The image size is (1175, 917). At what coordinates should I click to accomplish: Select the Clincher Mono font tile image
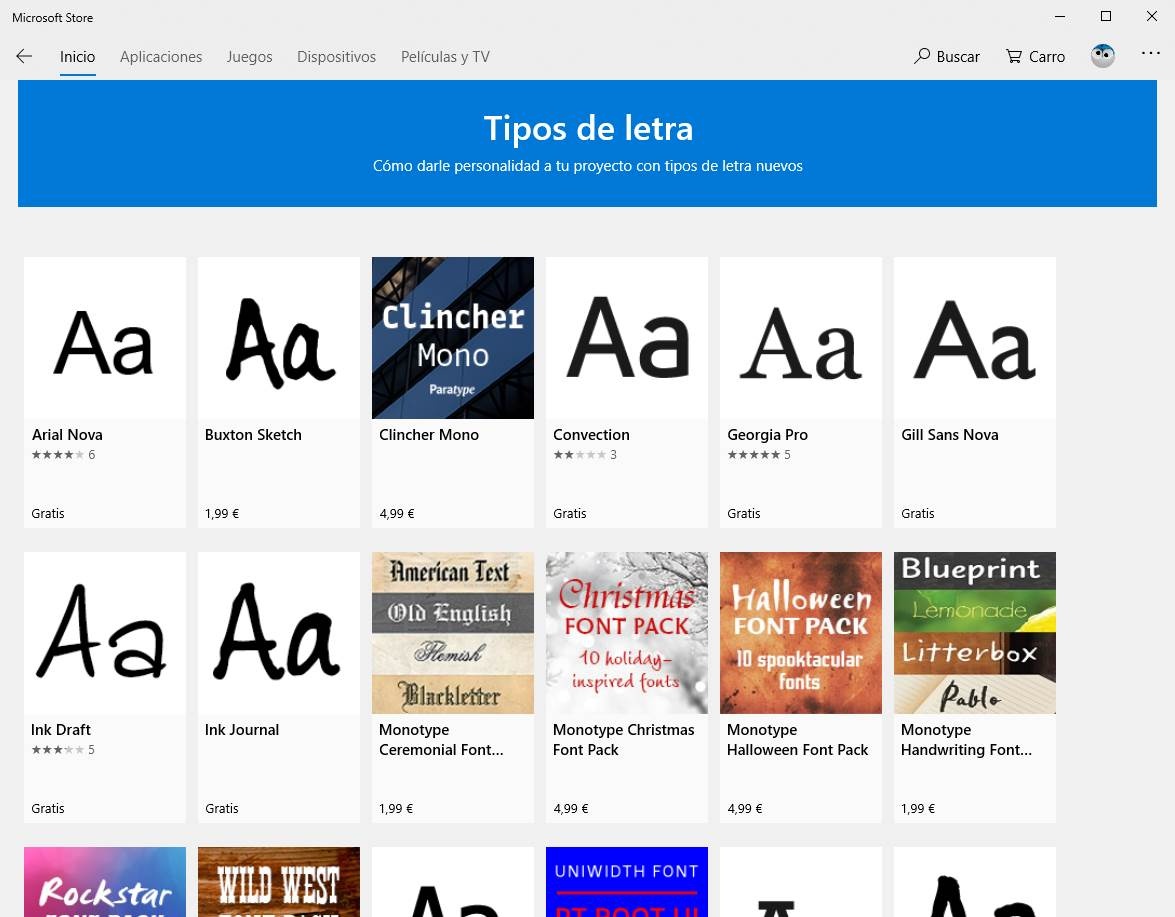click(x=453, y=338)
